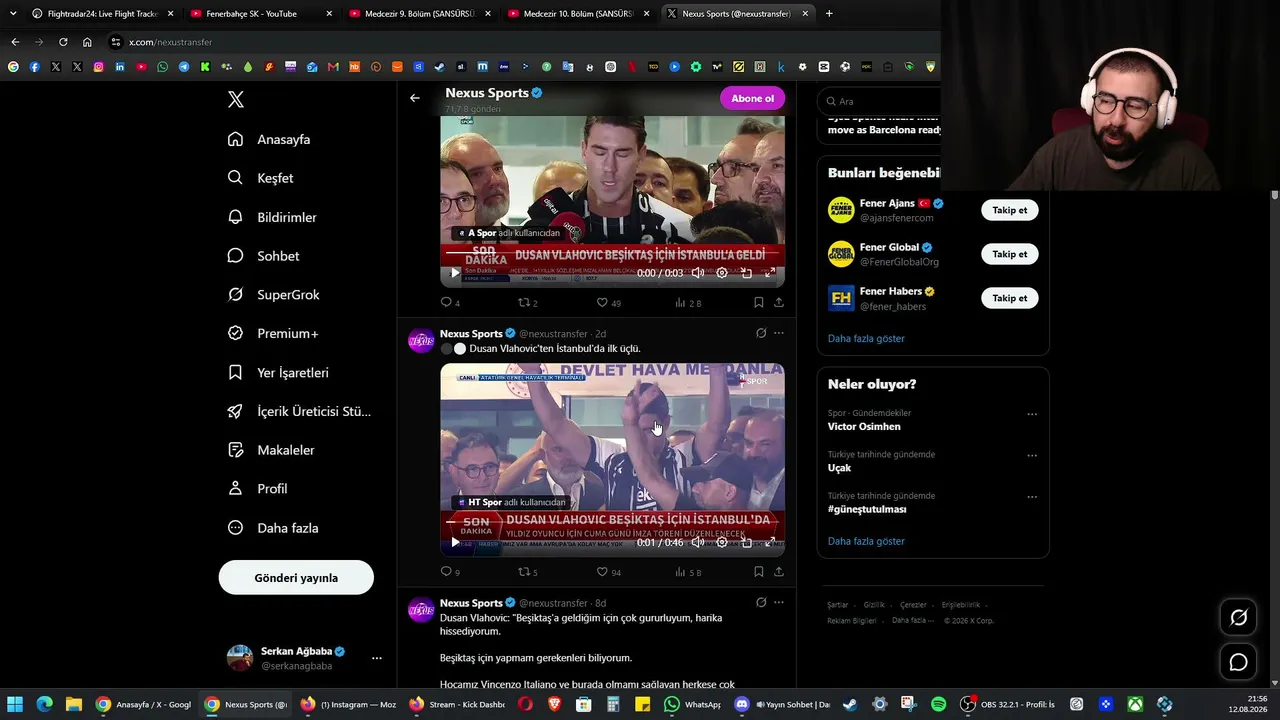Enter fullscreen on the HT Spor video

[x=770, y=542]
